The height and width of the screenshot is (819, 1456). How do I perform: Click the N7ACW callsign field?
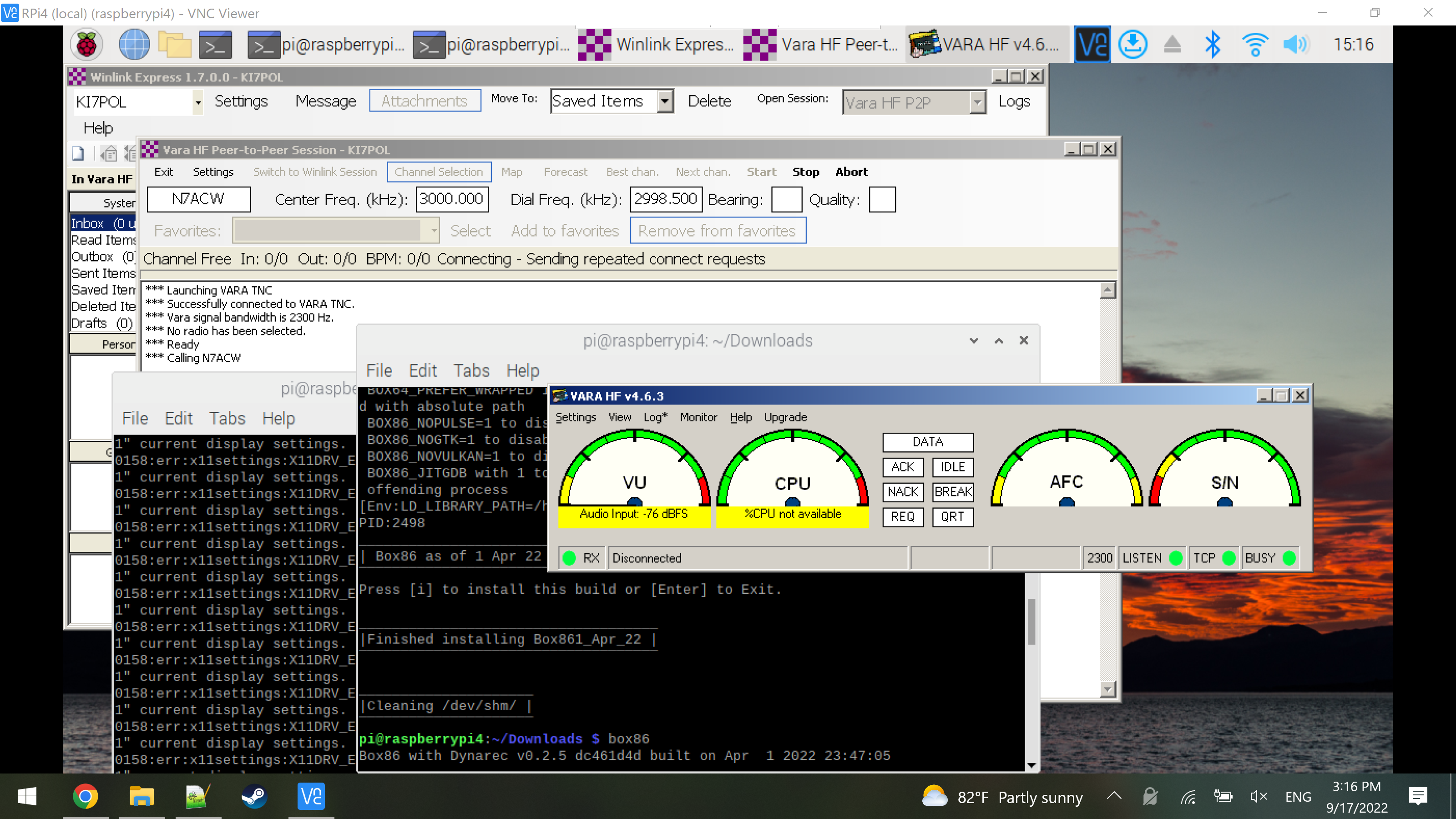198,199
